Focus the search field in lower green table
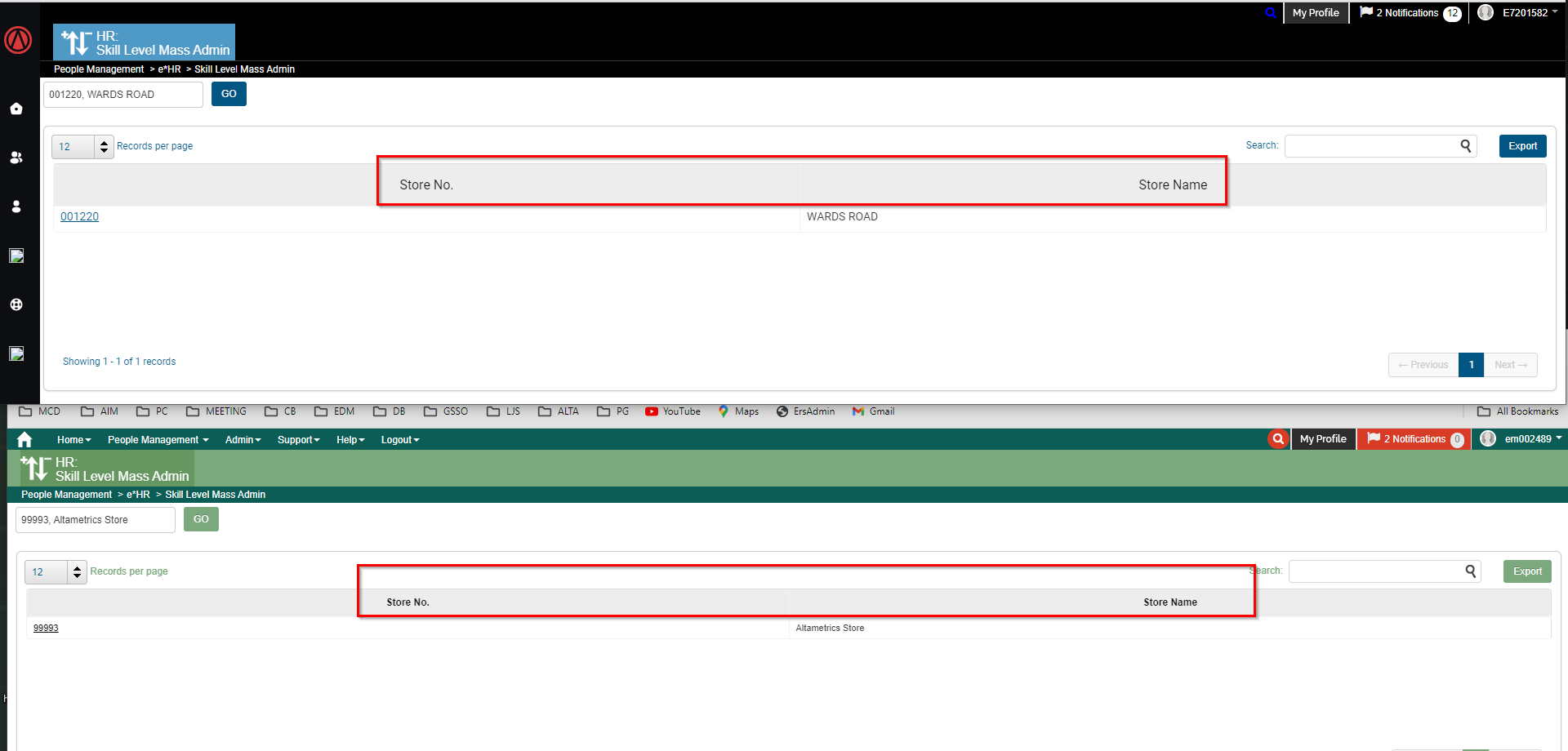The width and height of the screenshot is (1568, 751). [1384, 571]
